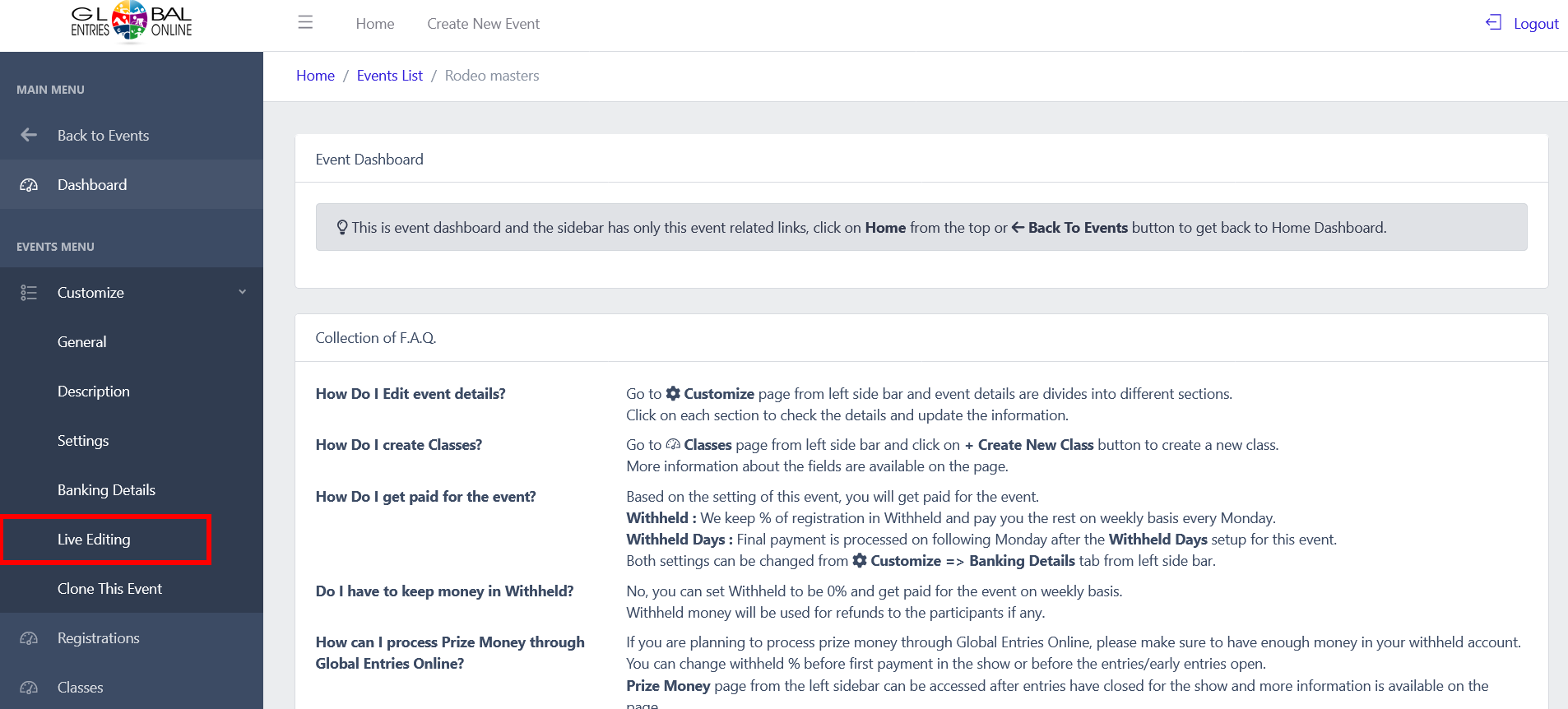The width and height of the screenshot is (1568, 709).
Task: Click the Global Entries Online logo
Action: (x=131, y=22)
